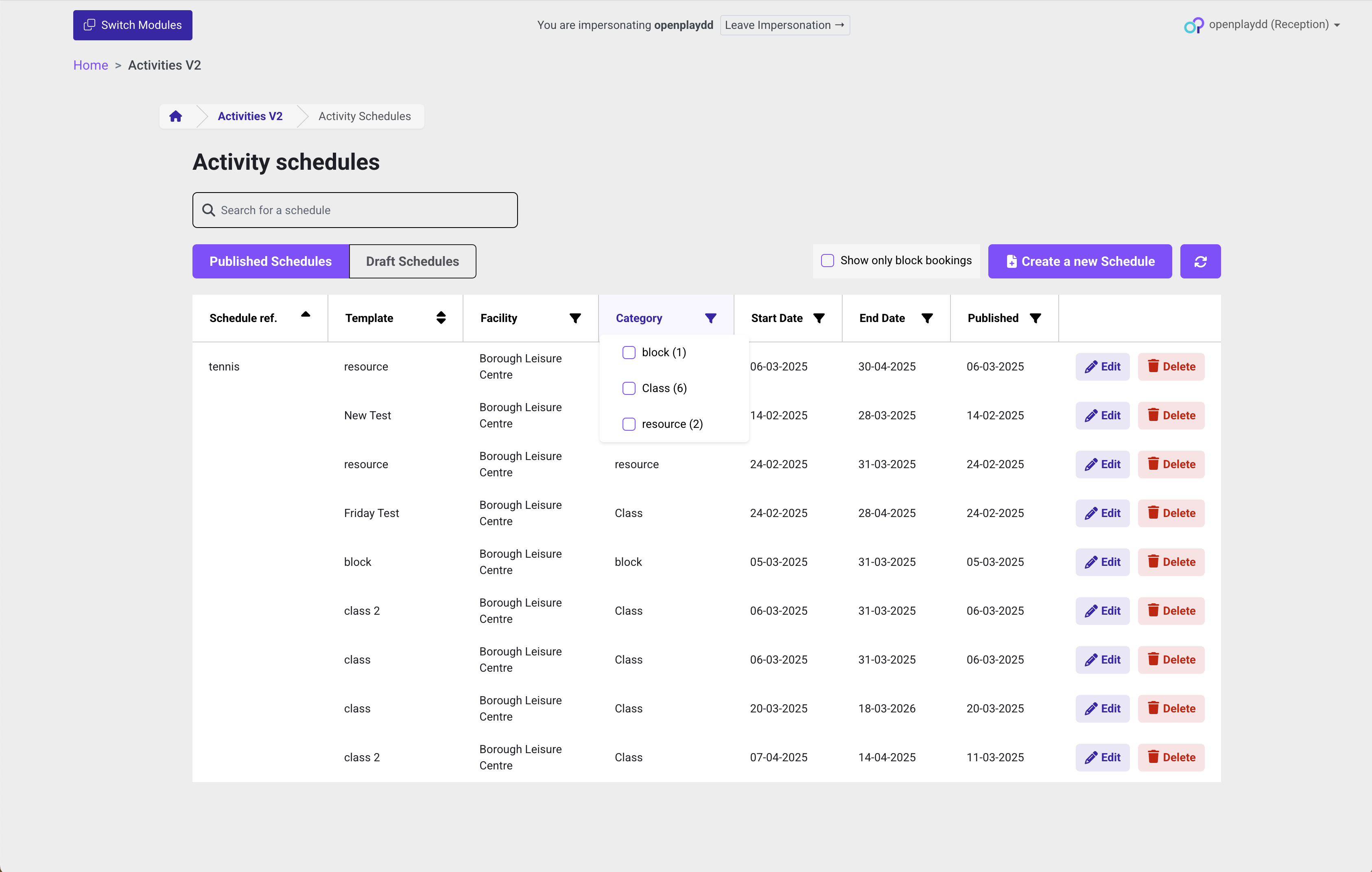This screenshot has height=872, width=1372.
Task: Open the Facility column filter
Action: (575, 318)
